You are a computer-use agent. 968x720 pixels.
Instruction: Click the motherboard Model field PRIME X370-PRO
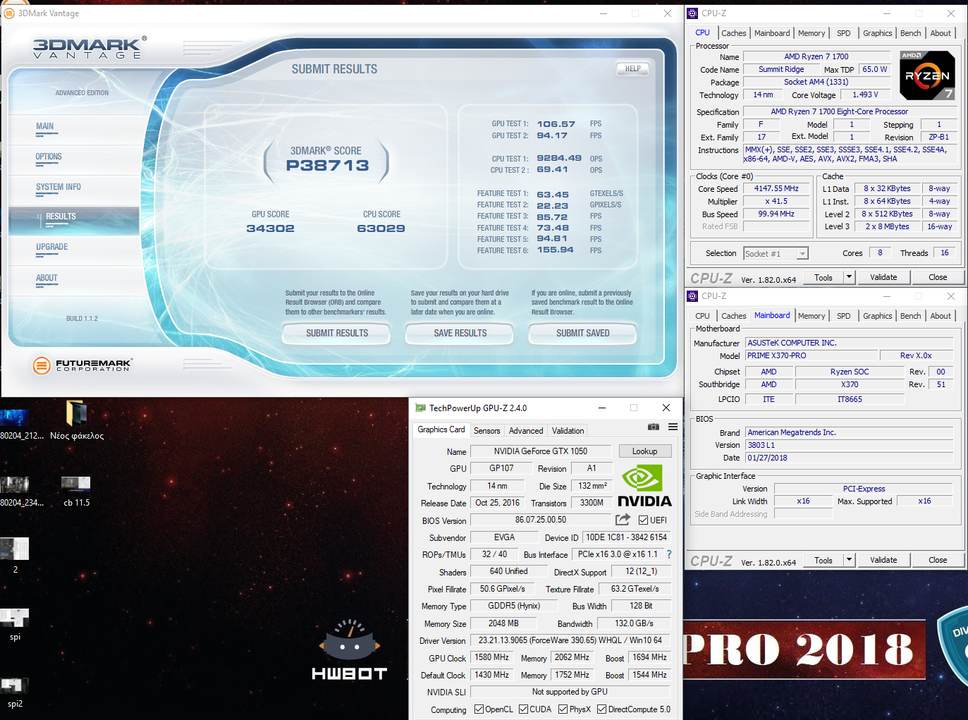pos(811,355)
